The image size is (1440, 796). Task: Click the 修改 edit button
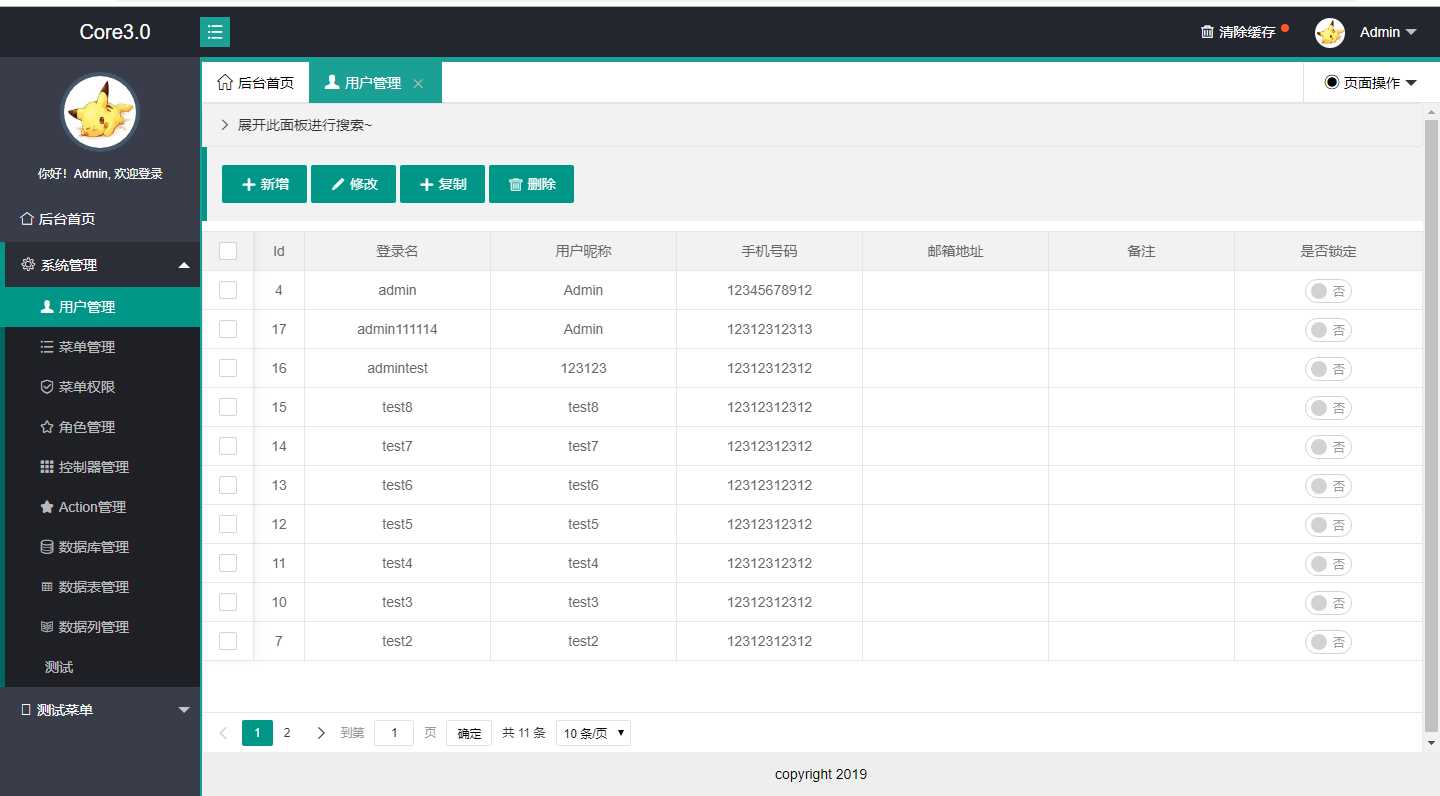(x=353, y=184)
